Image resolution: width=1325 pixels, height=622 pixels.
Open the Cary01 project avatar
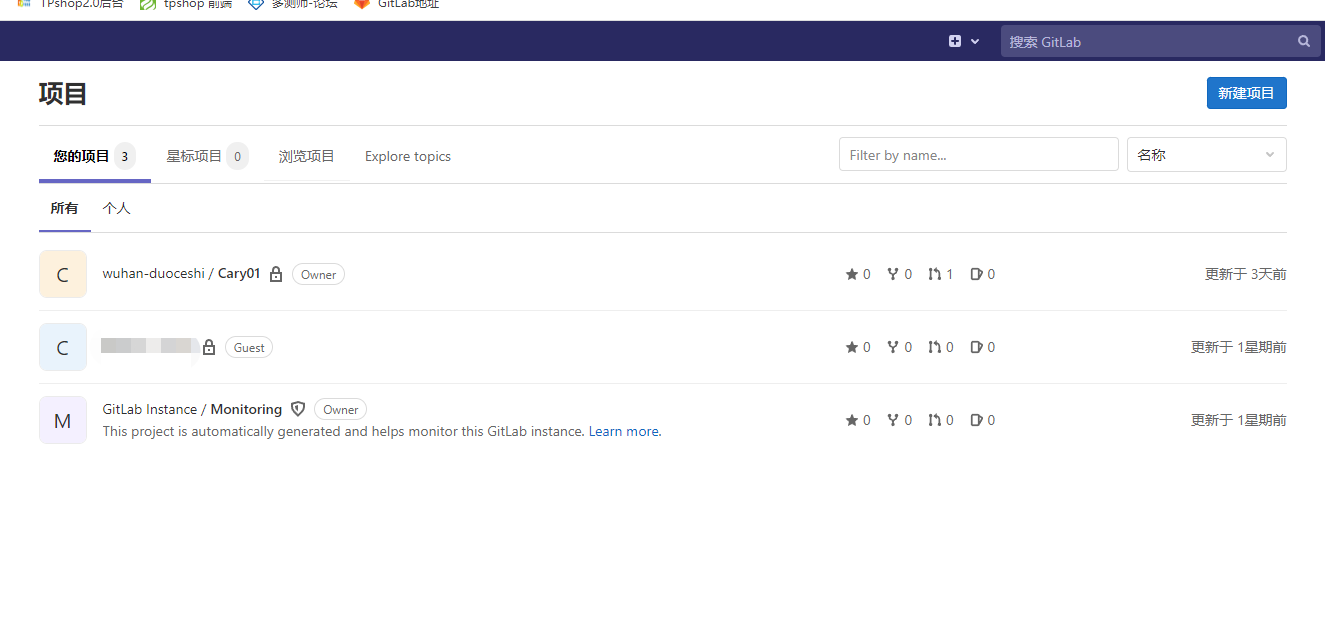tap(63, 274)
